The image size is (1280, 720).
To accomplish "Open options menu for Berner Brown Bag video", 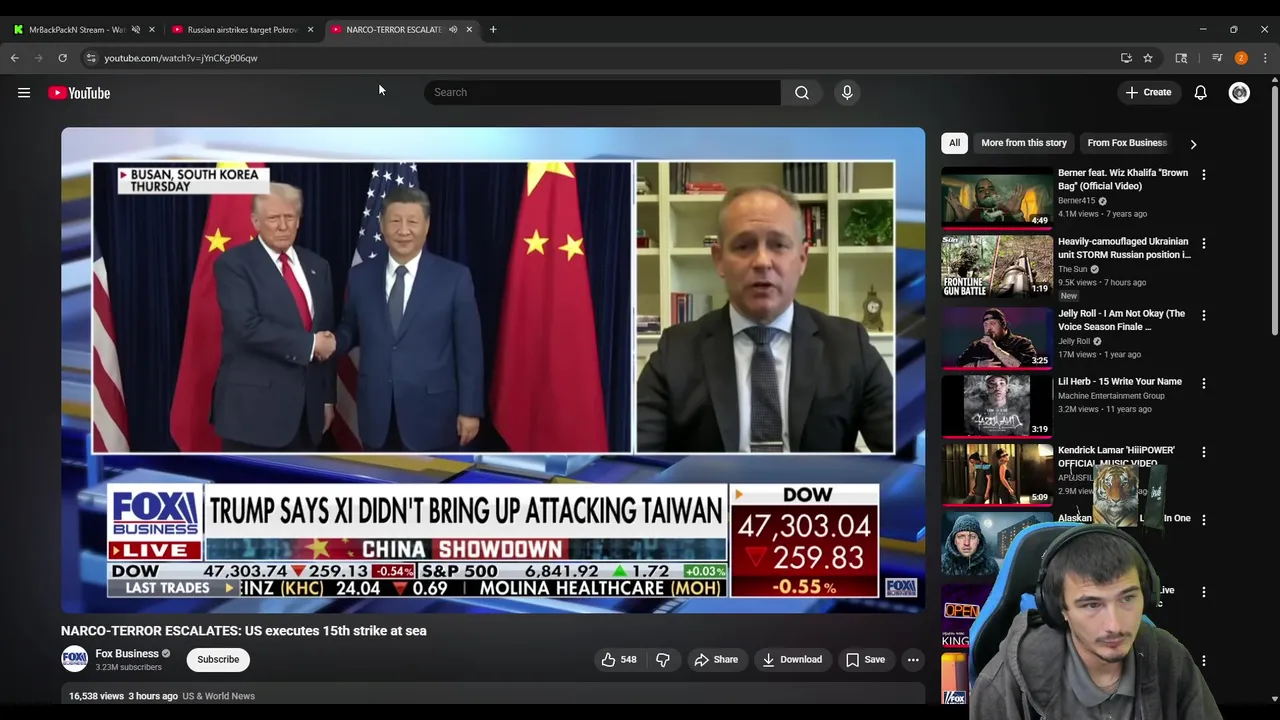I will tap(1204, 175).
